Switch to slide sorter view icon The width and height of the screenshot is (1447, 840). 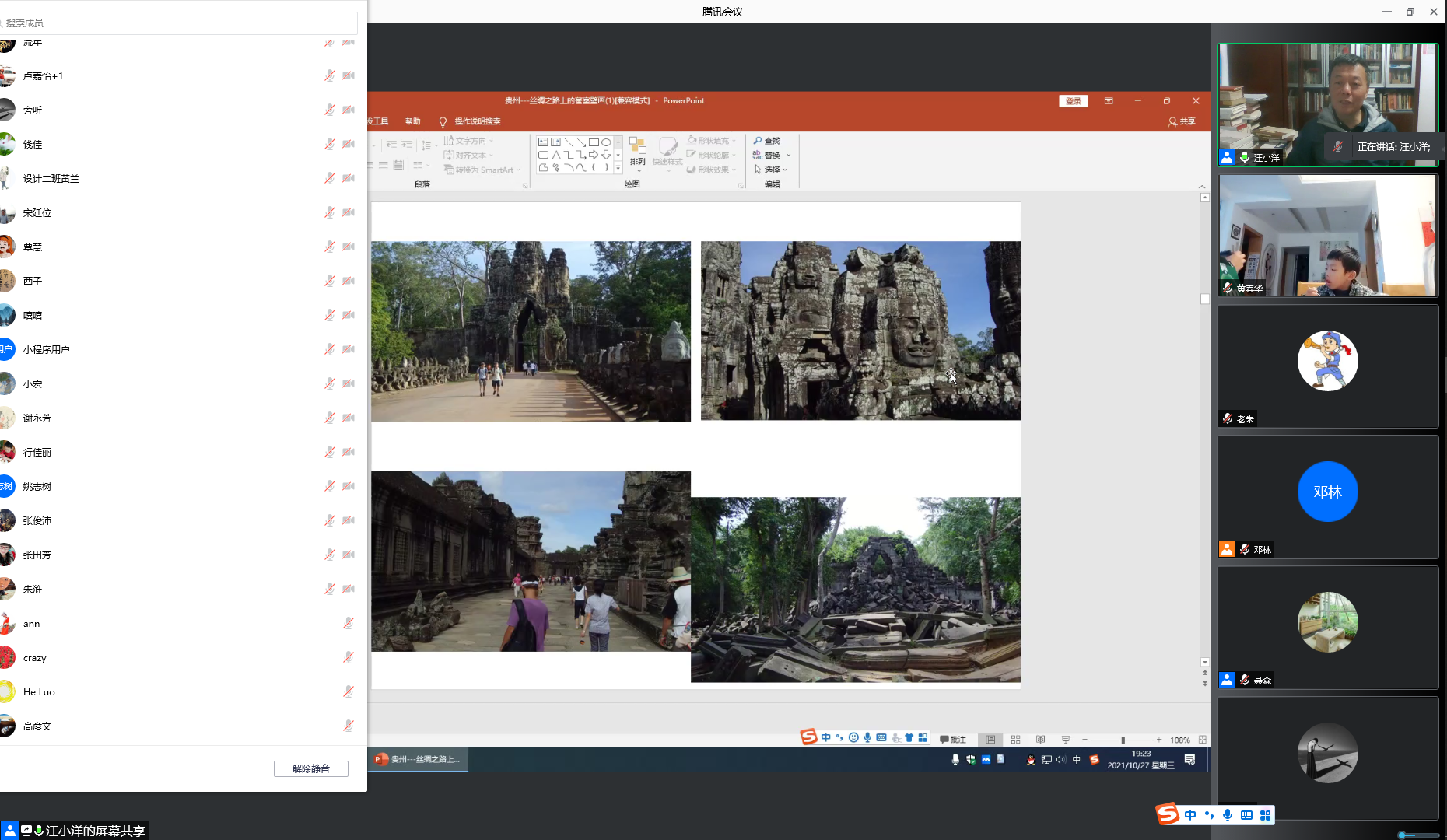click(1015, 740)
